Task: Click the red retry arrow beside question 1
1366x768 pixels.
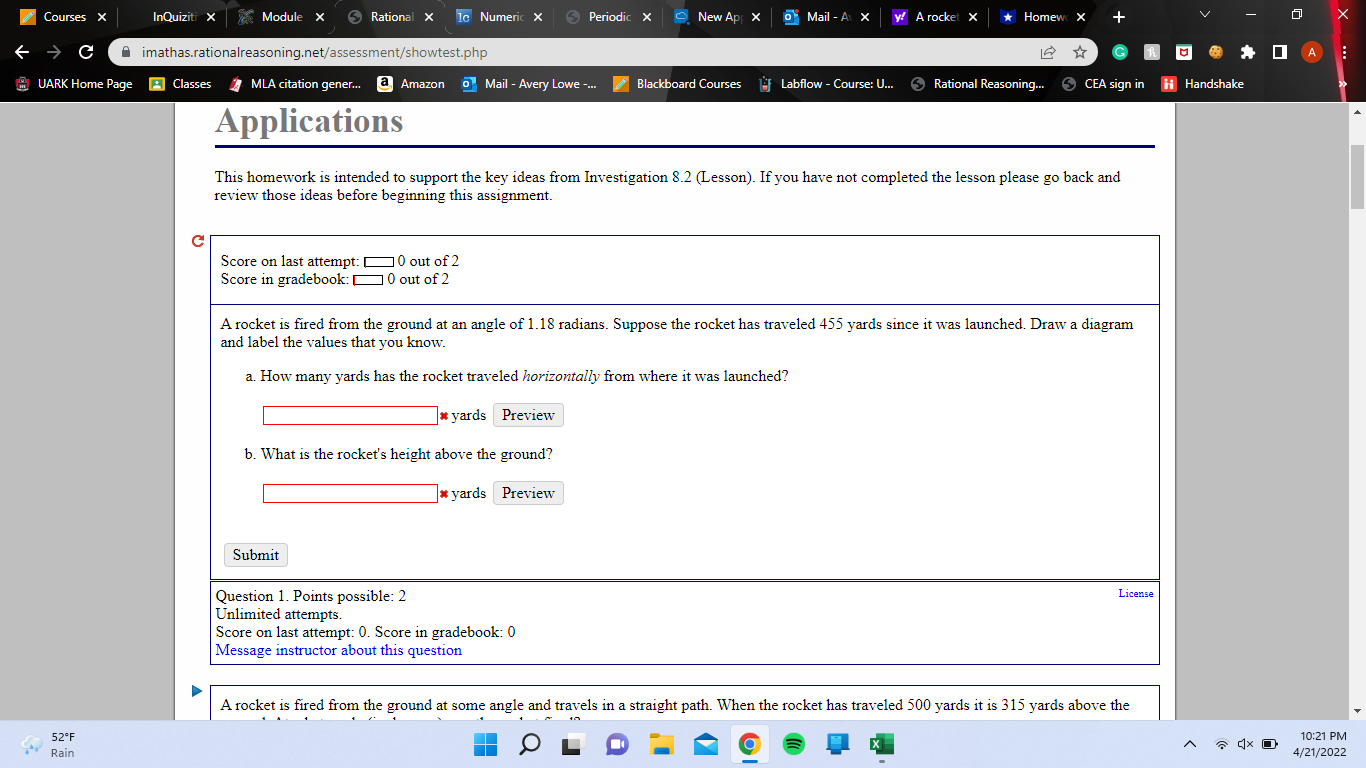Action: pos(198,241)
